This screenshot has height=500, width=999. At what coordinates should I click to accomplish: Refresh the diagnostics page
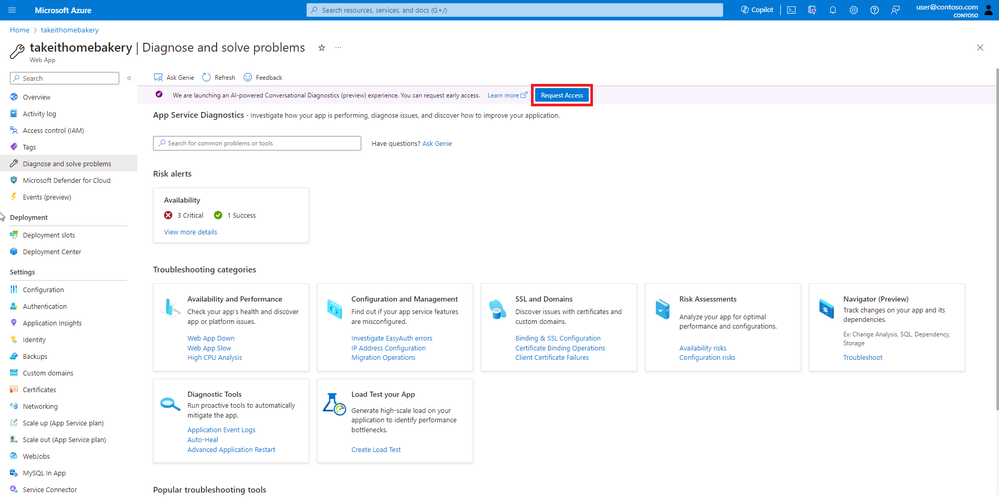coord(219,78)
